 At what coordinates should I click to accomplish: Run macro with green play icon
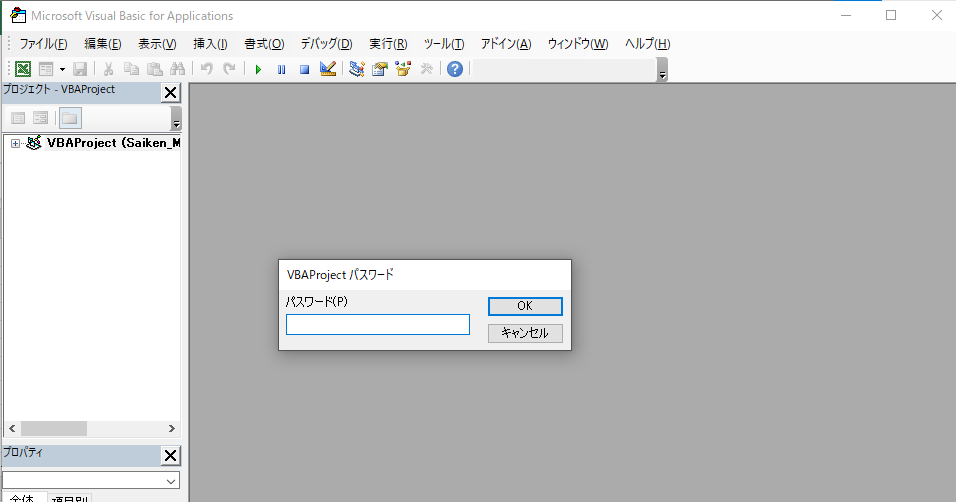click(258, 70)
